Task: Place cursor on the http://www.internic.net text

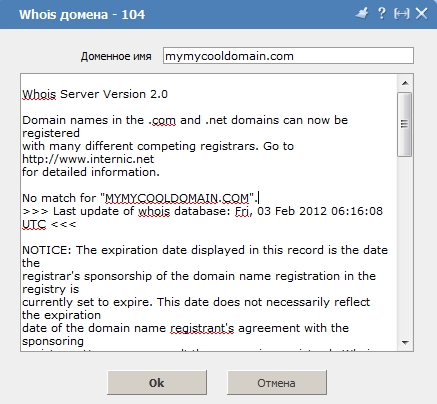Action: 88,159
